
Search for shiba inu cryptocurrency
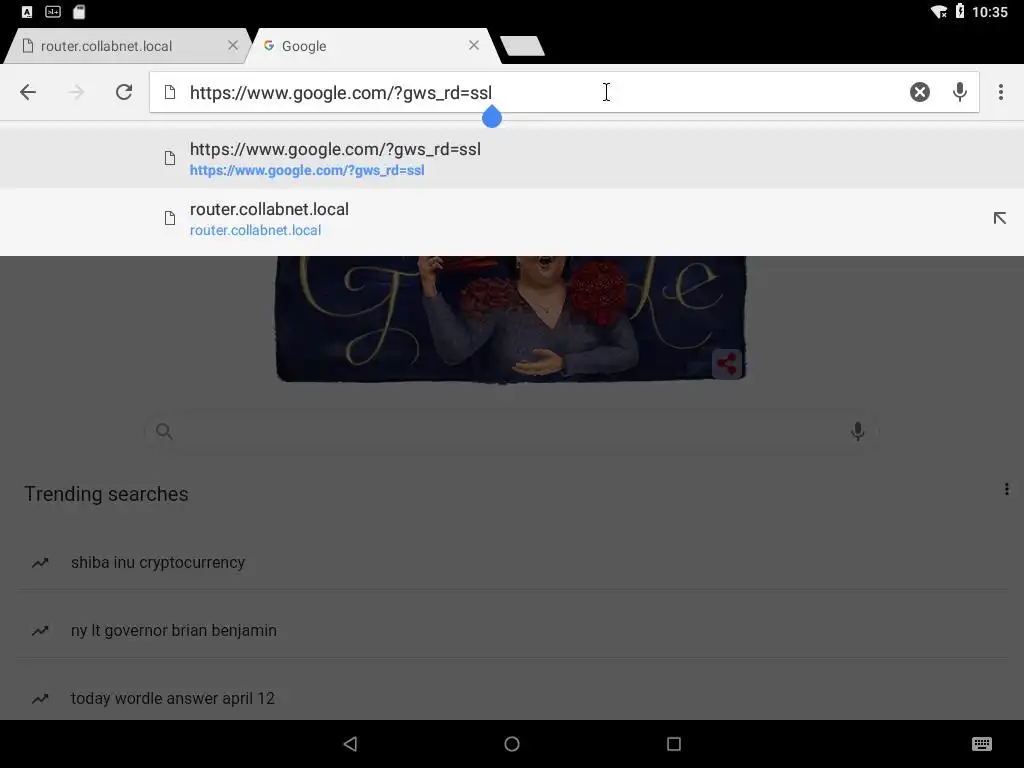point(512,562)
